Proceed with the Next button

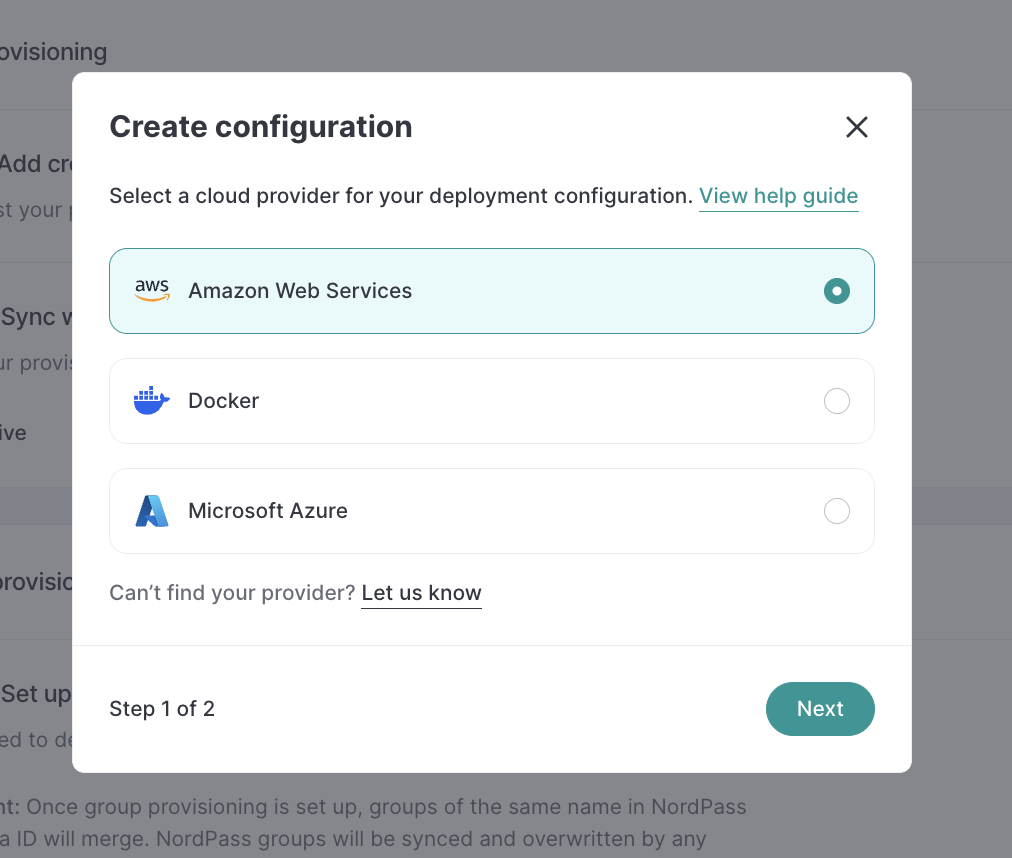pos(820,709)
